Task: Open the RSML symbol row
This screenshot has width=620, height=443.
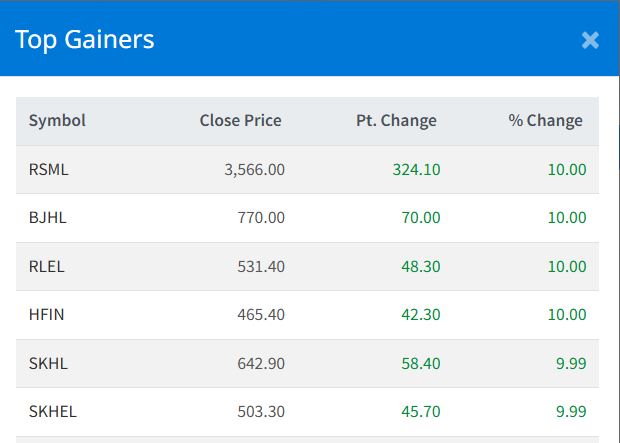Action: coord(48,170)
